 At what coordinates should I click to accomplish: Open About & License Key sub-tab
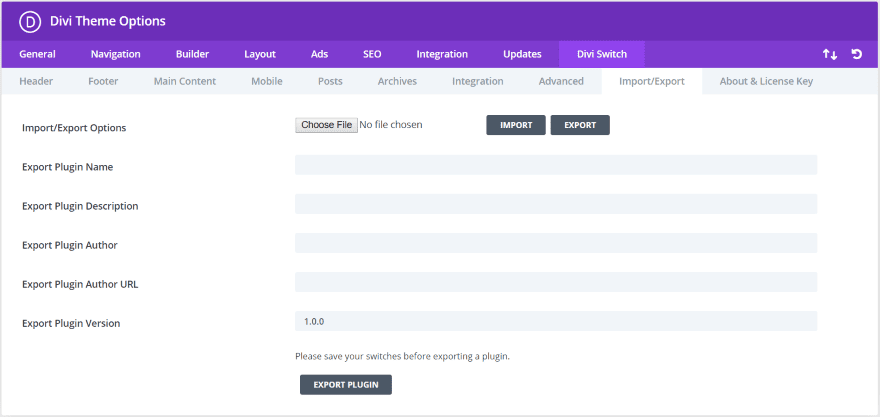(x=766, y=81)
